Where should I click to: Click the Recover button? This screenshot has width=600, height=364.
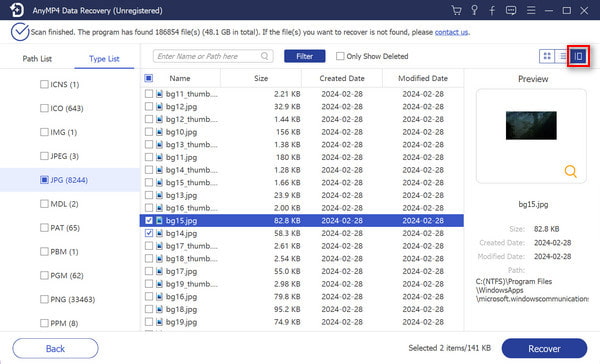544,349
